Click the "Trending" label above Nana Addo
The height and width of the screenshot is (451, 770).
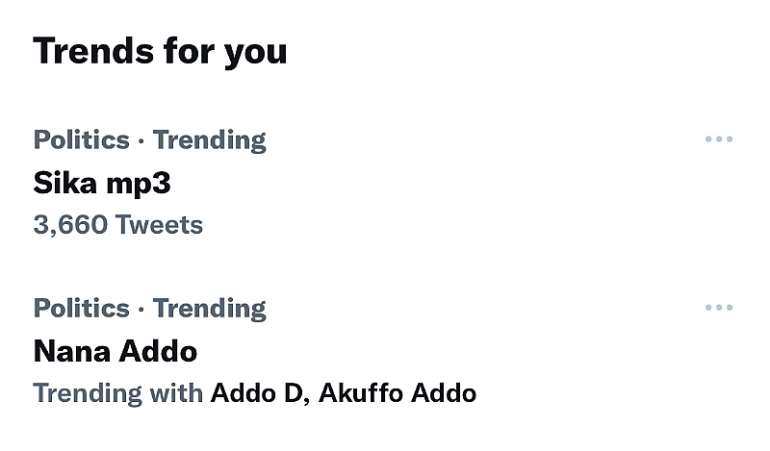[209, 307]
